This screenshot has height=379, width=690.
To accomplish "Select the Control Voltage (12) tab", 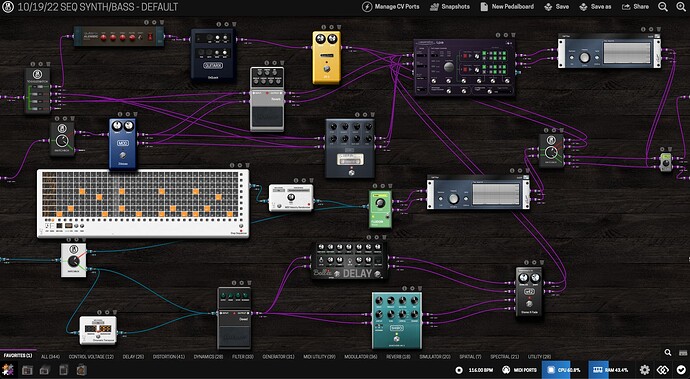I will tap(91, 357).
